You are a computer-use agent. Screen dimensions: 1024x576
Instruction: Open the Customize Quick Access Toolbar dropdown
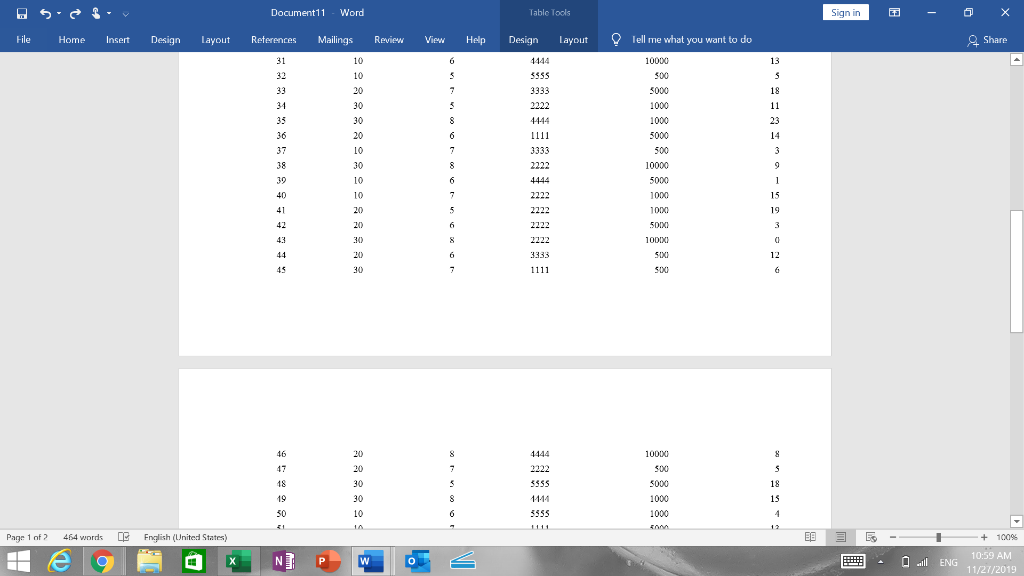(124, 12)
